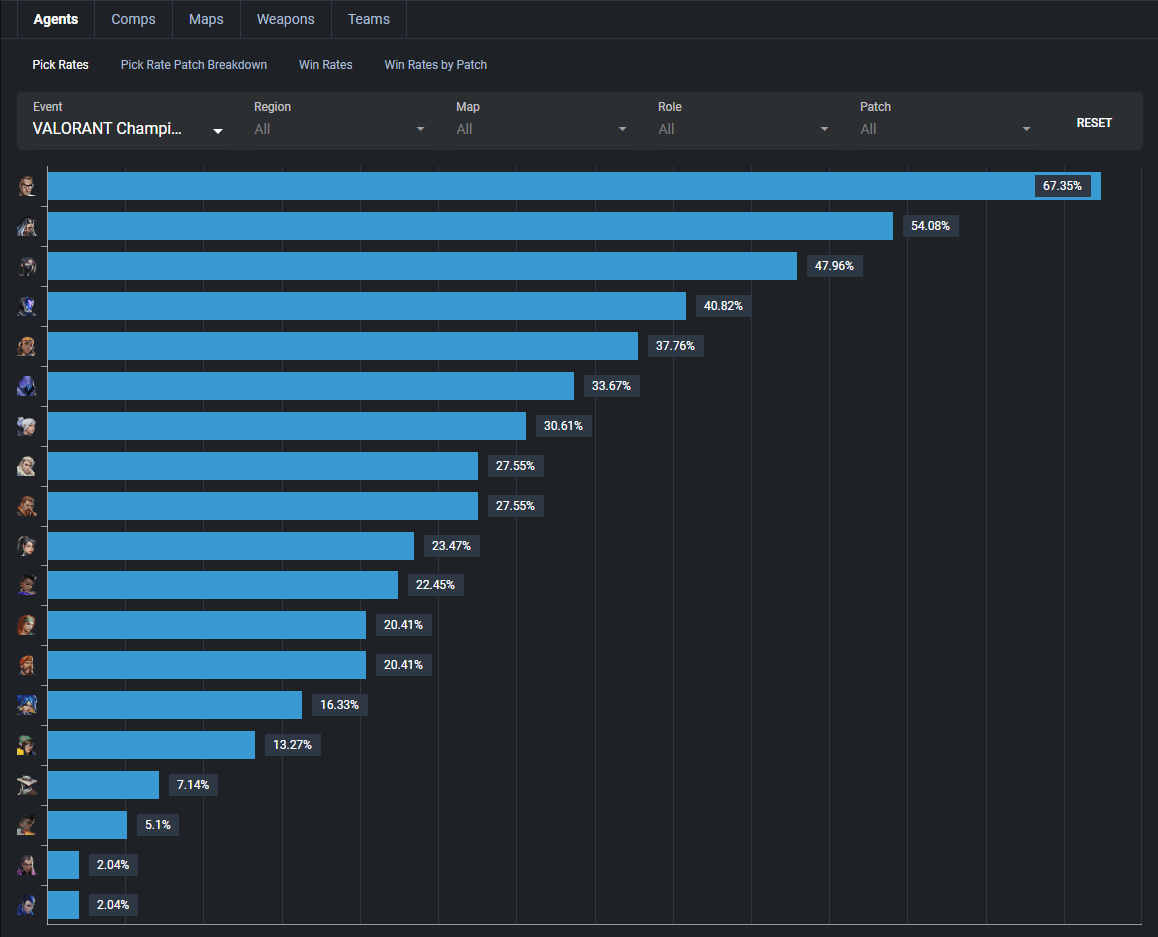The width and height of the screenshot is (1158, 937).
Task: Expand the Role filter dropdown
Action: click(743, 128)
